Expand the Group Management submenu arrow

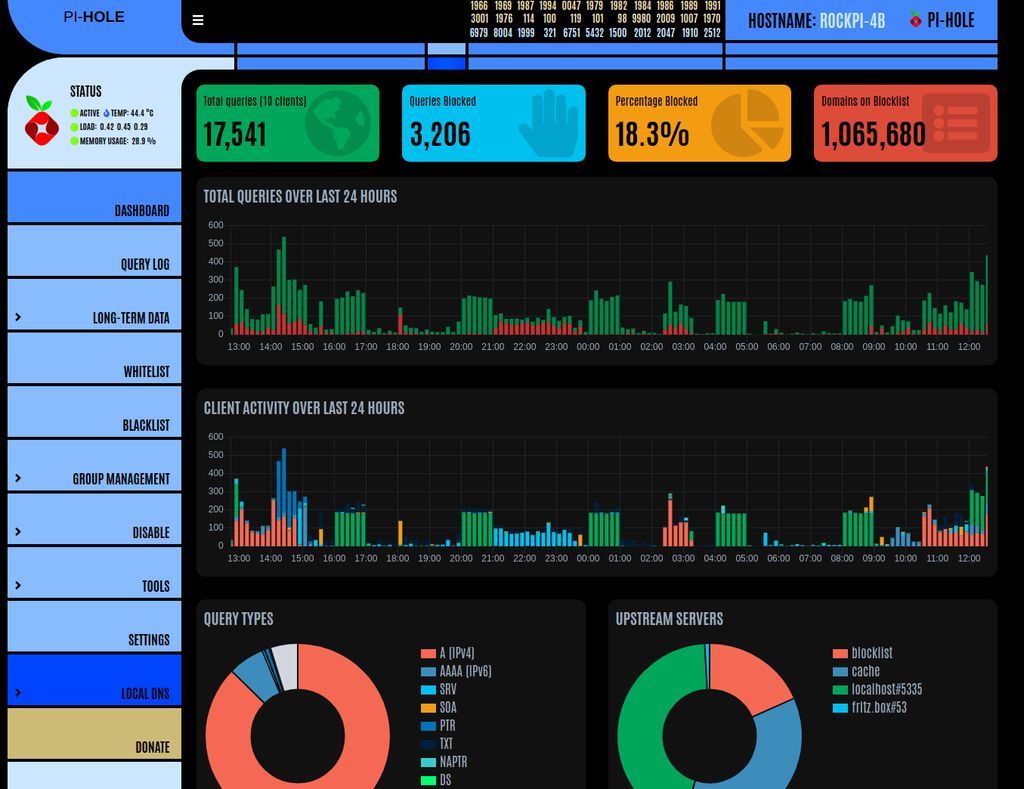18,478
